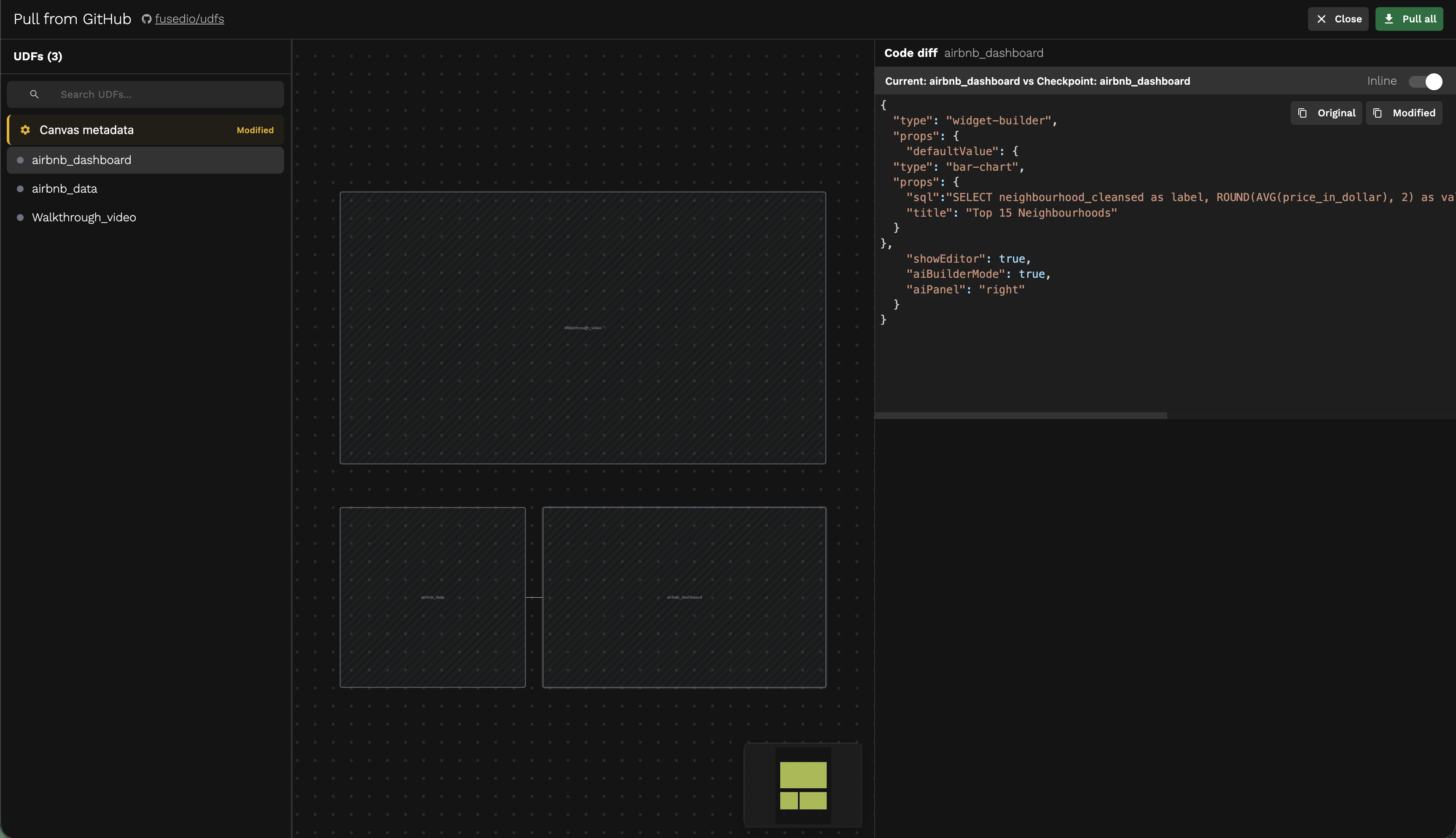Click the GitHub logo icon beside fusedio/udfs
This screenshot has height=838, width=1456.
tap(146, 19)
